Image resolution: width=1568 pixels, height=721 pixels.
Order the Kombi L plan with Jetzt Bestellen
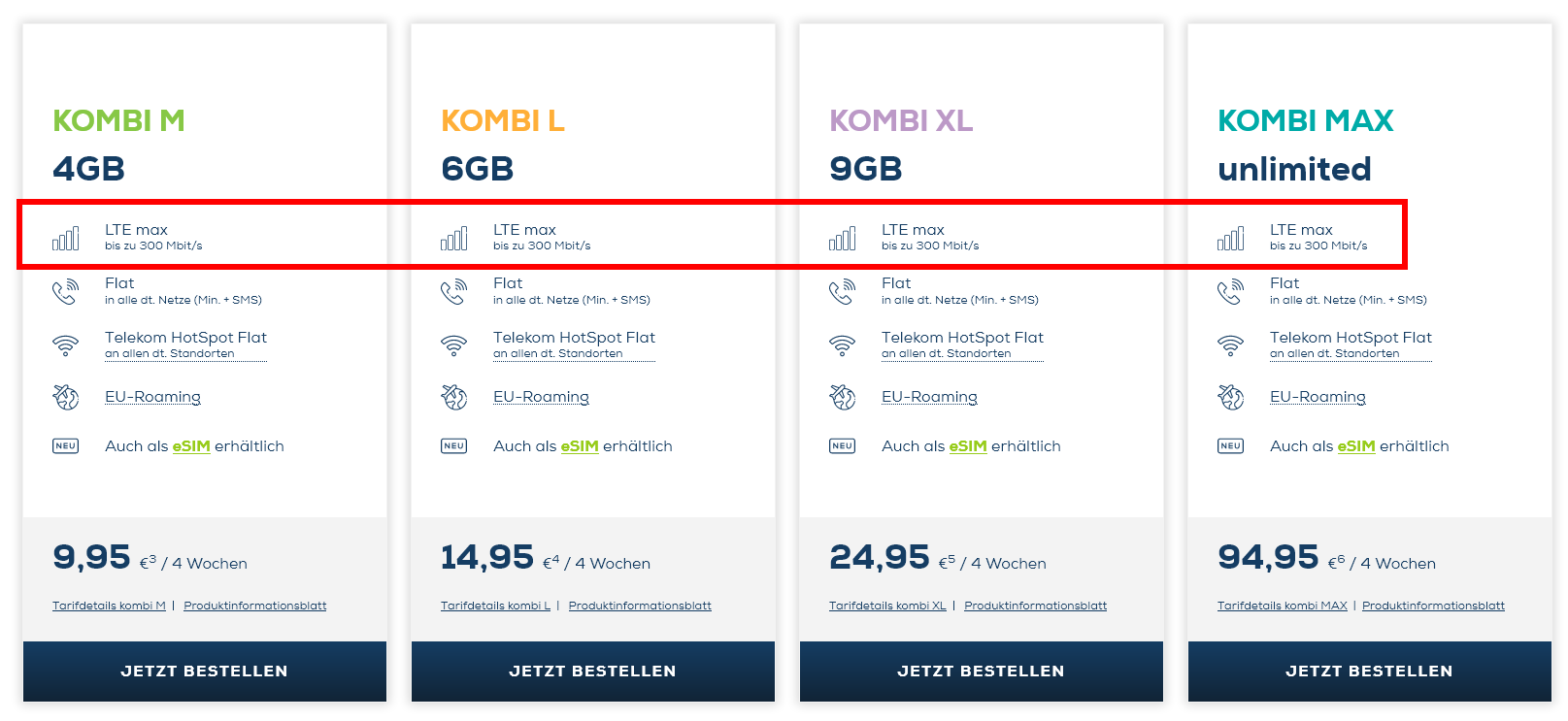(593, 672)
